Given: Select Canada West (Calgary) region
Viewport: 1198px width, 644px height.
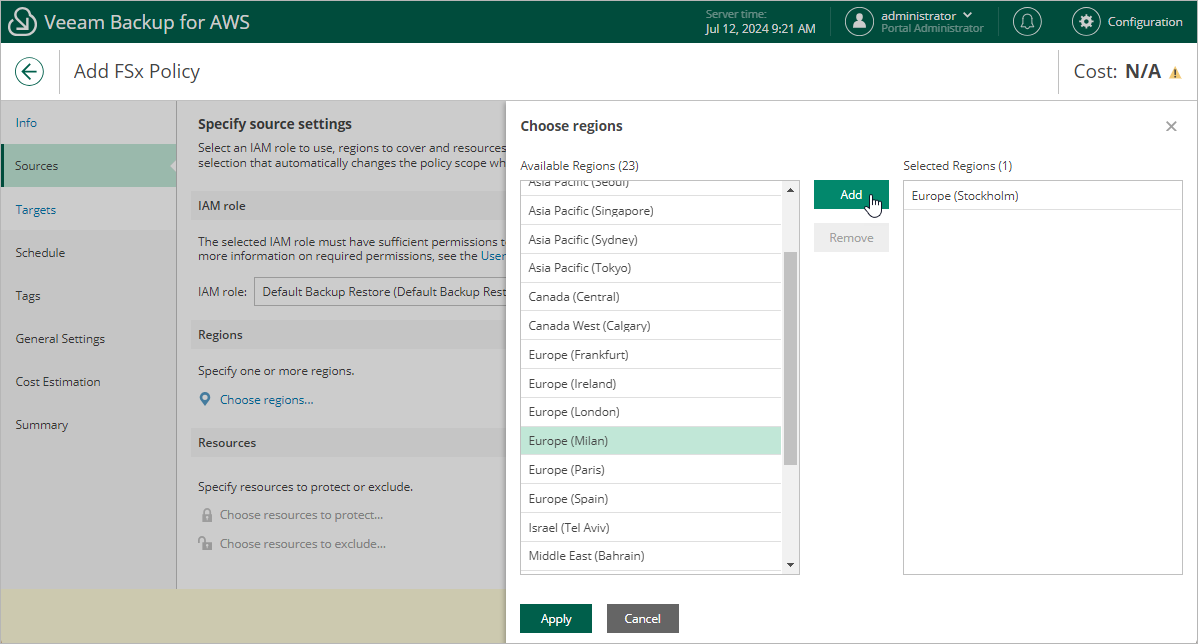Looking at the screenshot, I should click(x=651, y=326).
